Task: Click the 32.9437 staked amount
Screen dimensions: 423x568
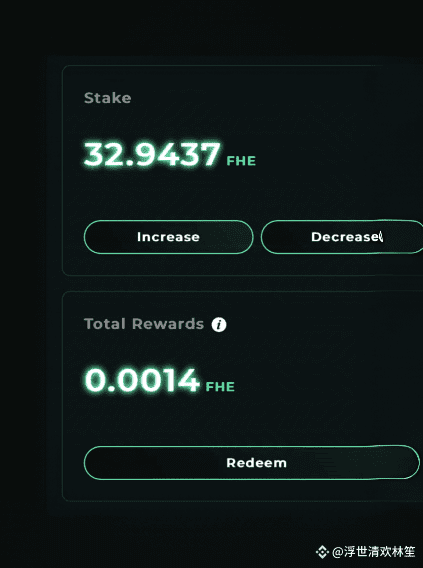Action: (x=152, y=155)
